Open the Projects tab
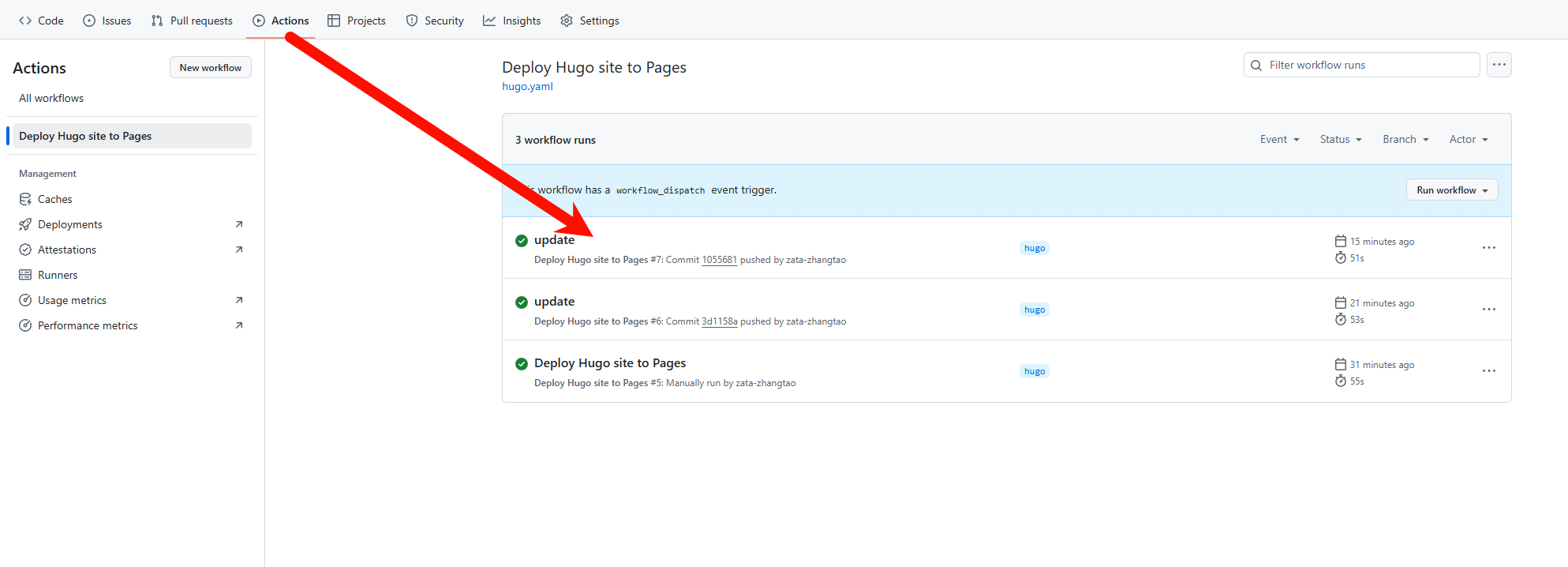The height and width of the screenshot is (567, 1568). (357, 21)
